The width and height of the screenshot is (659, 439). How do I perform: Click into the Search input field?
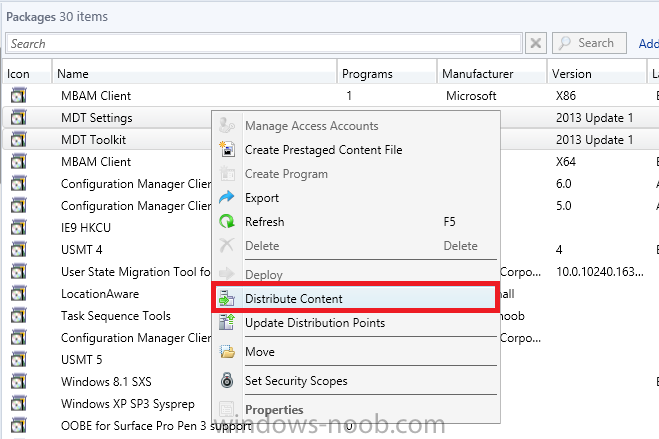coord(264,43)
